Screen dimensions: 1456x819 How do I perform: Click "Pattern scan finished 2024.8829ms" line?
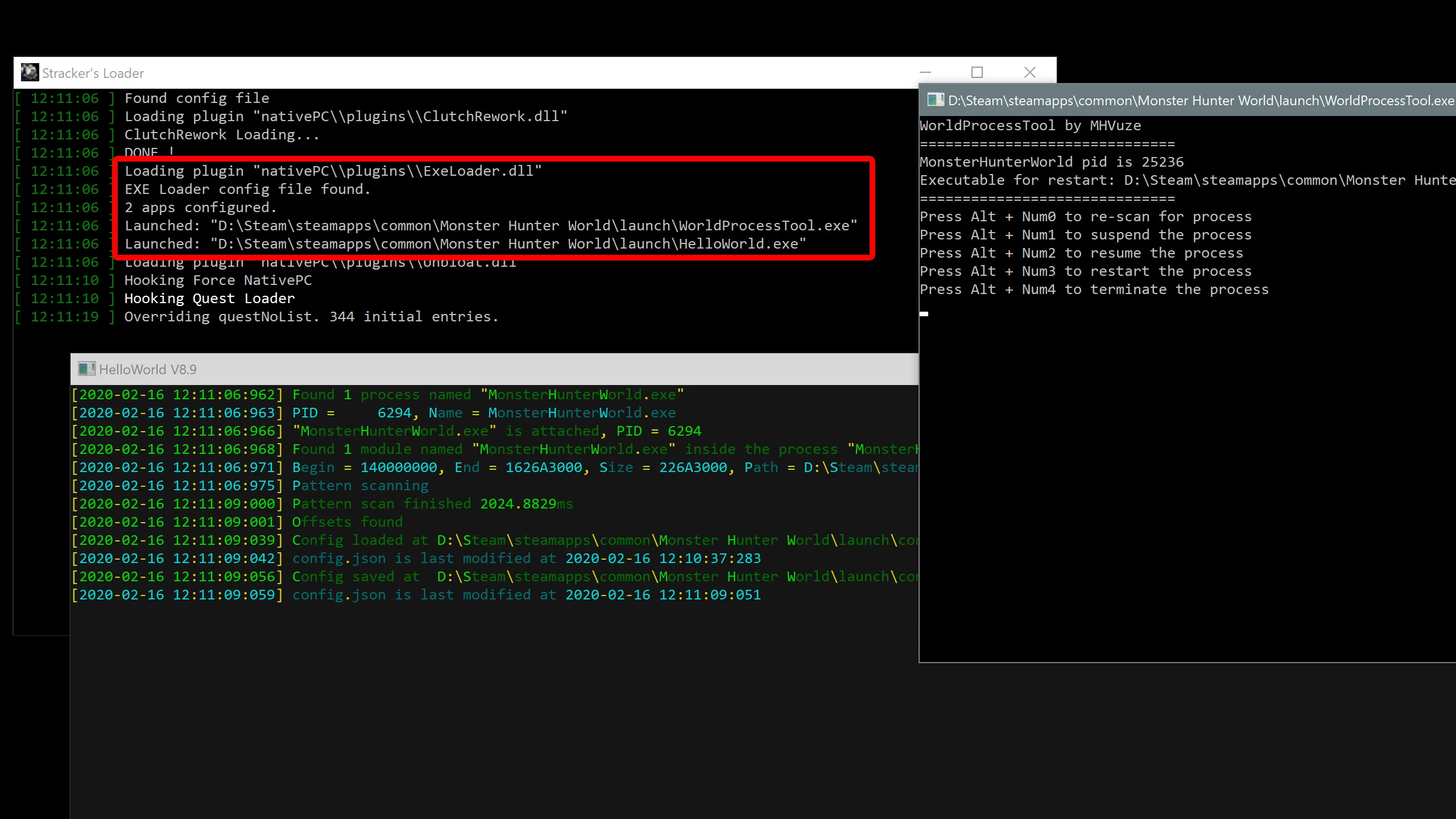coord(433,504)
